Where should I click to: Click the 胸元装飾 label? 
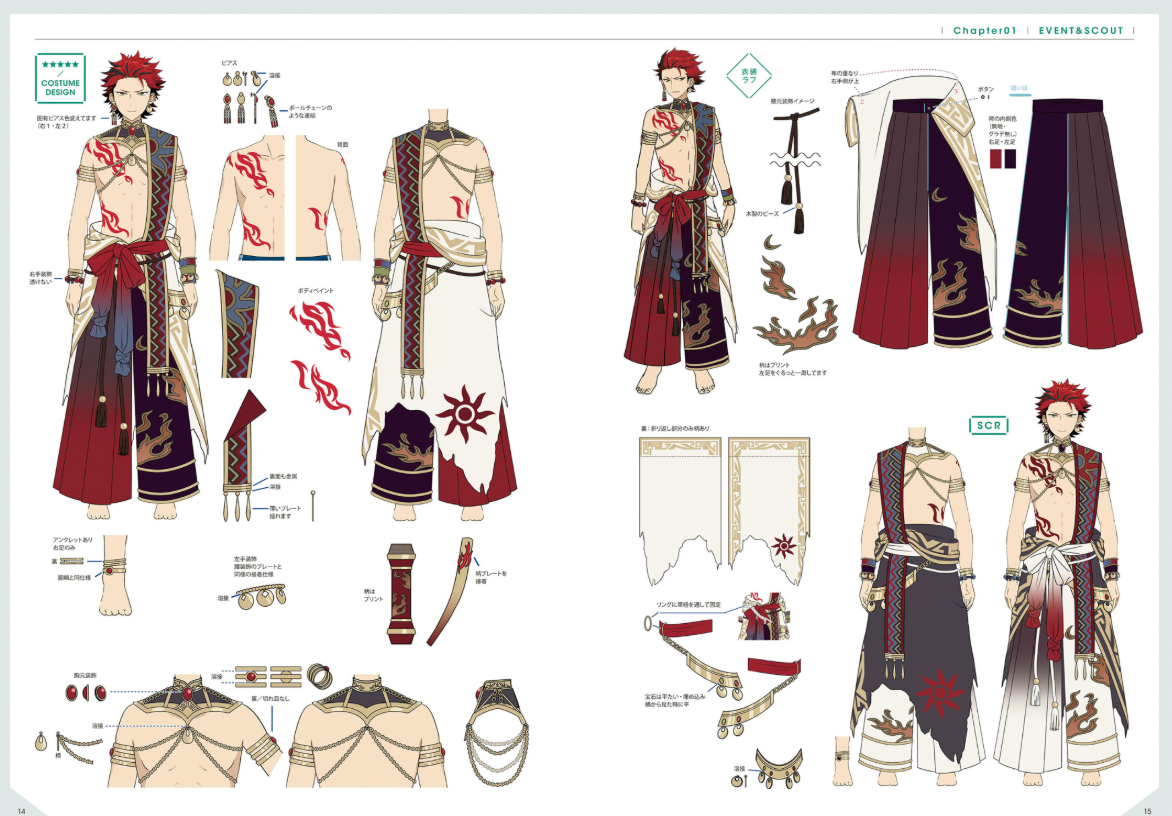(84, 675)
